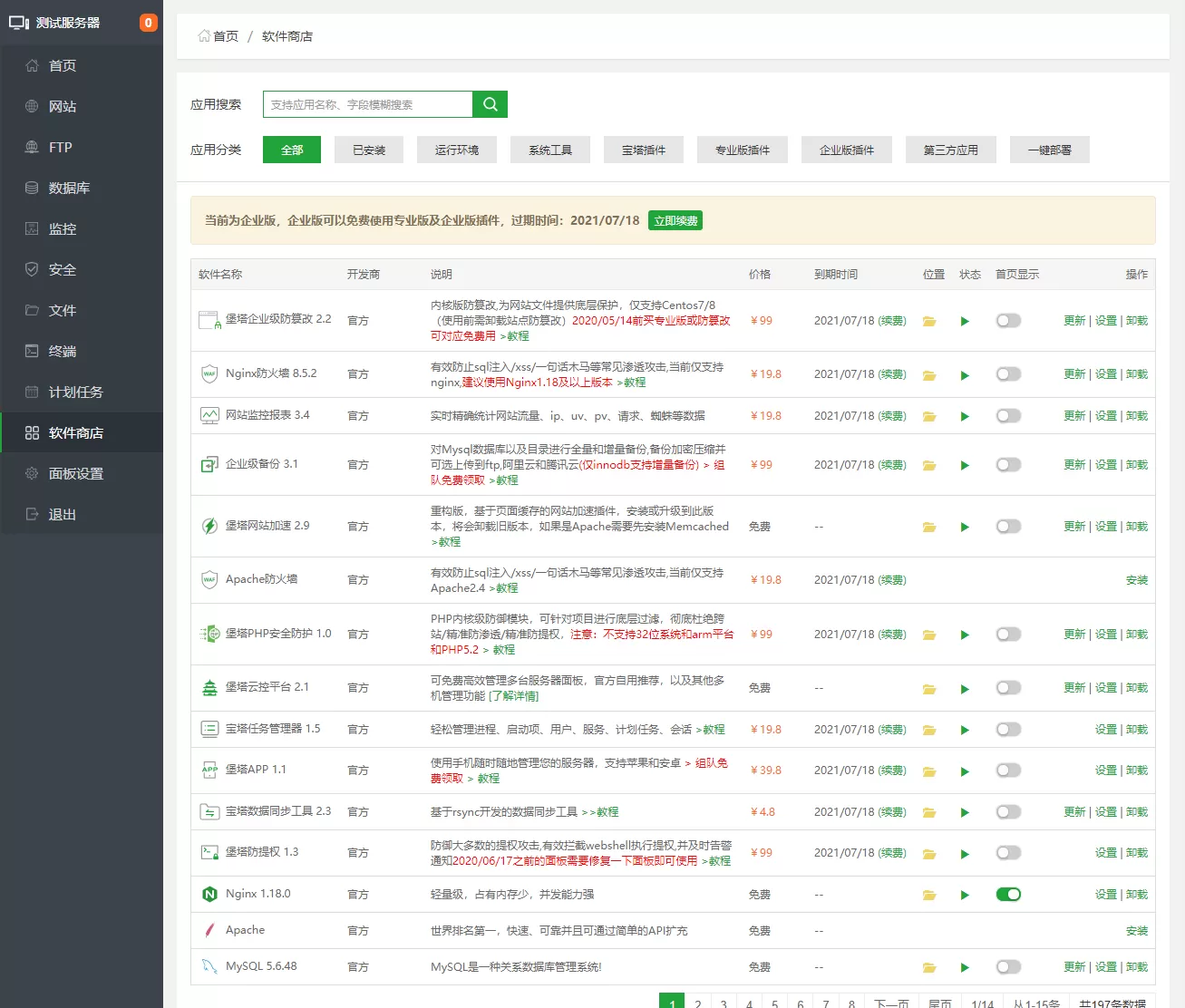Click the application search input field
The width and height of the screenshot is (1185, 1008).
click(x=366, y=104)
